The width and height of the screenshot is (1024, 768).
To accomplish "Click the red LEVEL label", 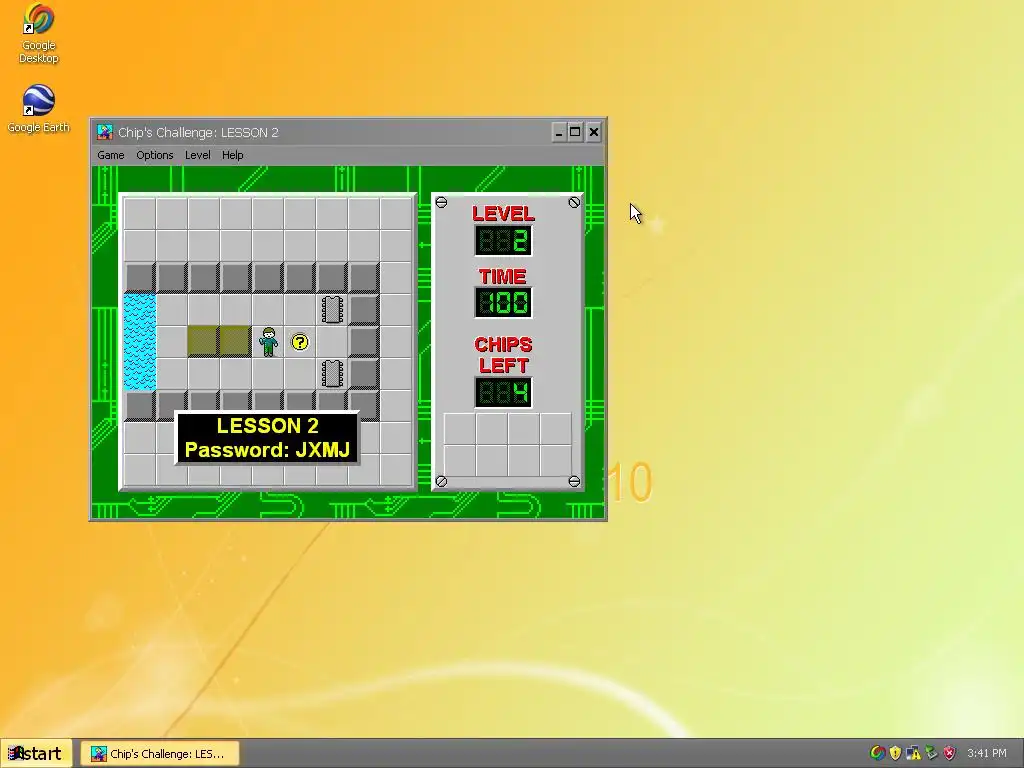I will [x=503, y=214].
